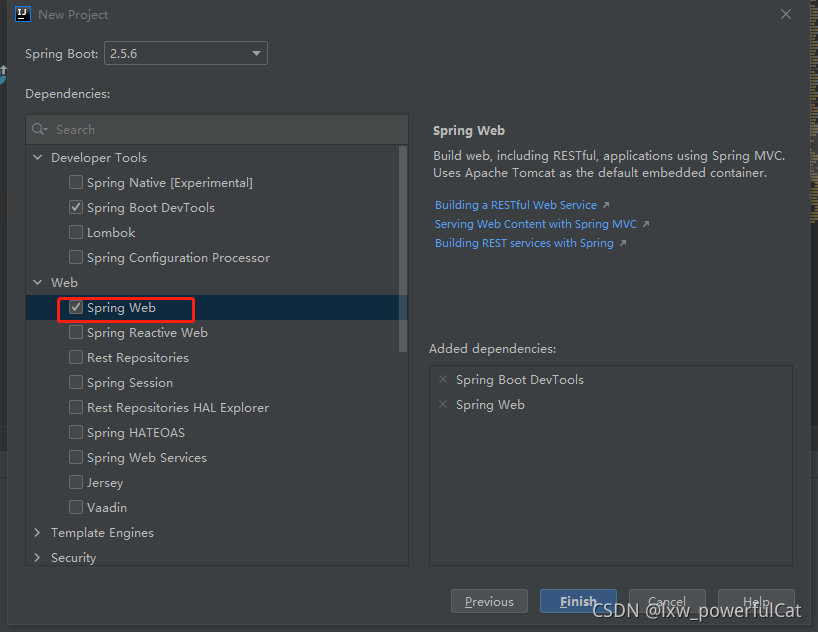Viewport: 818px width, 632px height.
Task: Tick the Spring Reactive Web checkbox
Action: point(76,332)
